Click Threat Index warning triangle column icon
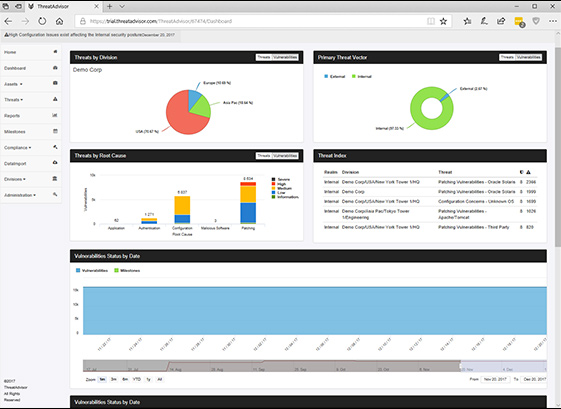Screen dimensions: 561x409 [528, 172]
